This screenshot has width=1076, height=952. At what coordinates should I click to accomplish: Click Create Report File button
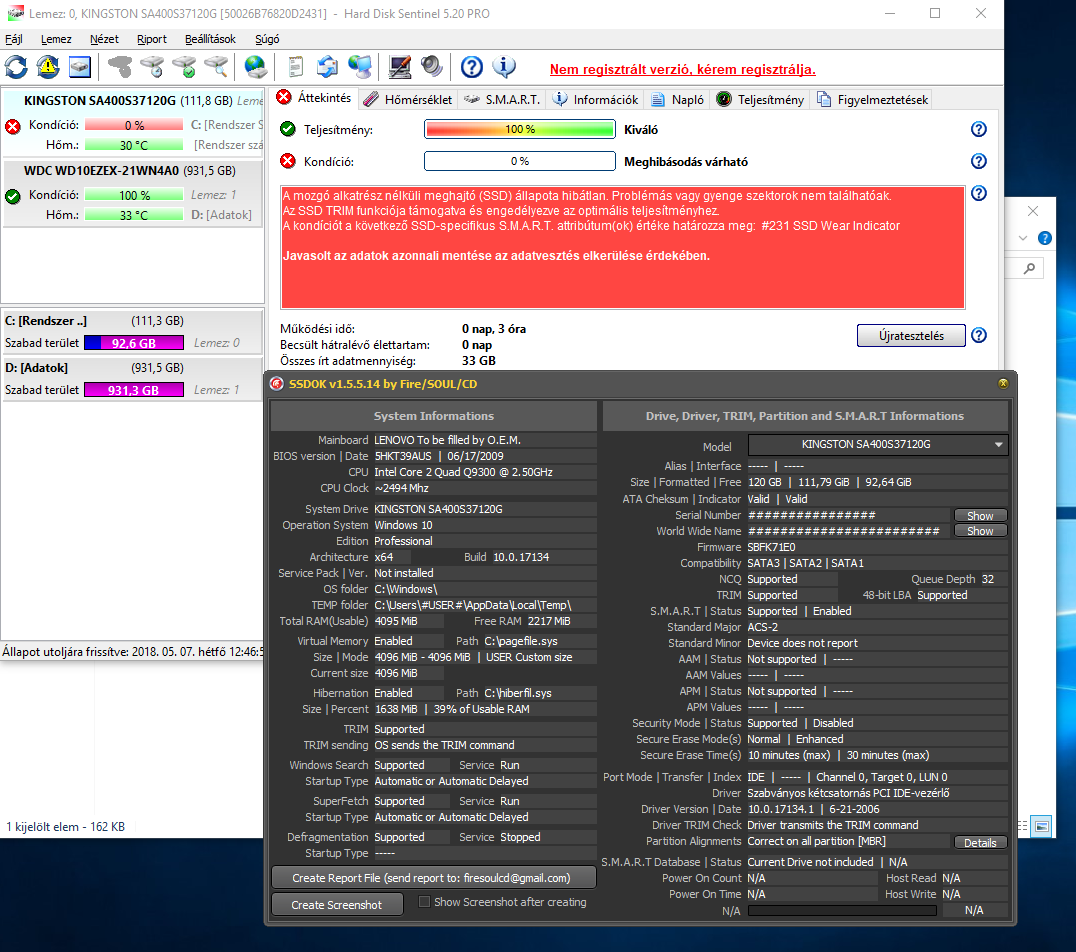(433, 878)
